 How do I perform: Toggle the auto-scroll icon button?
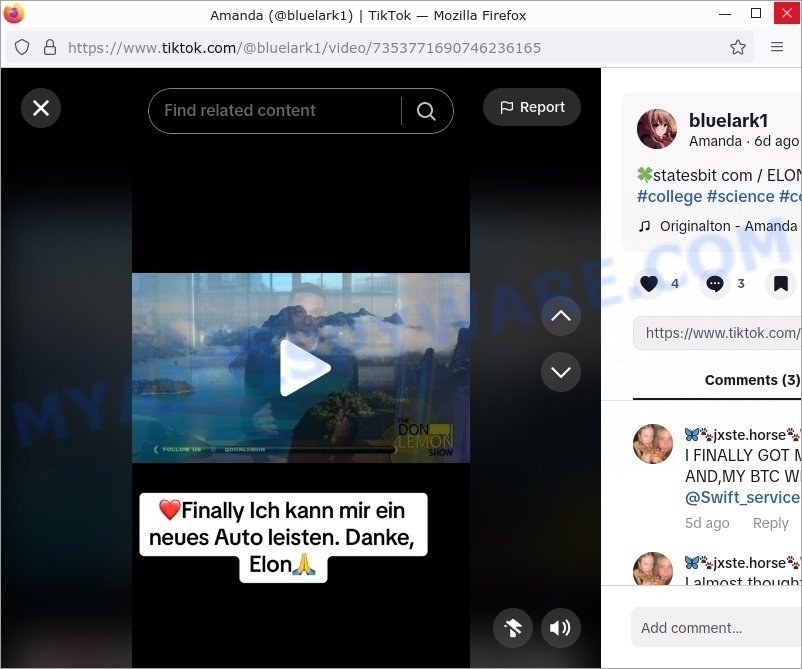513,628
